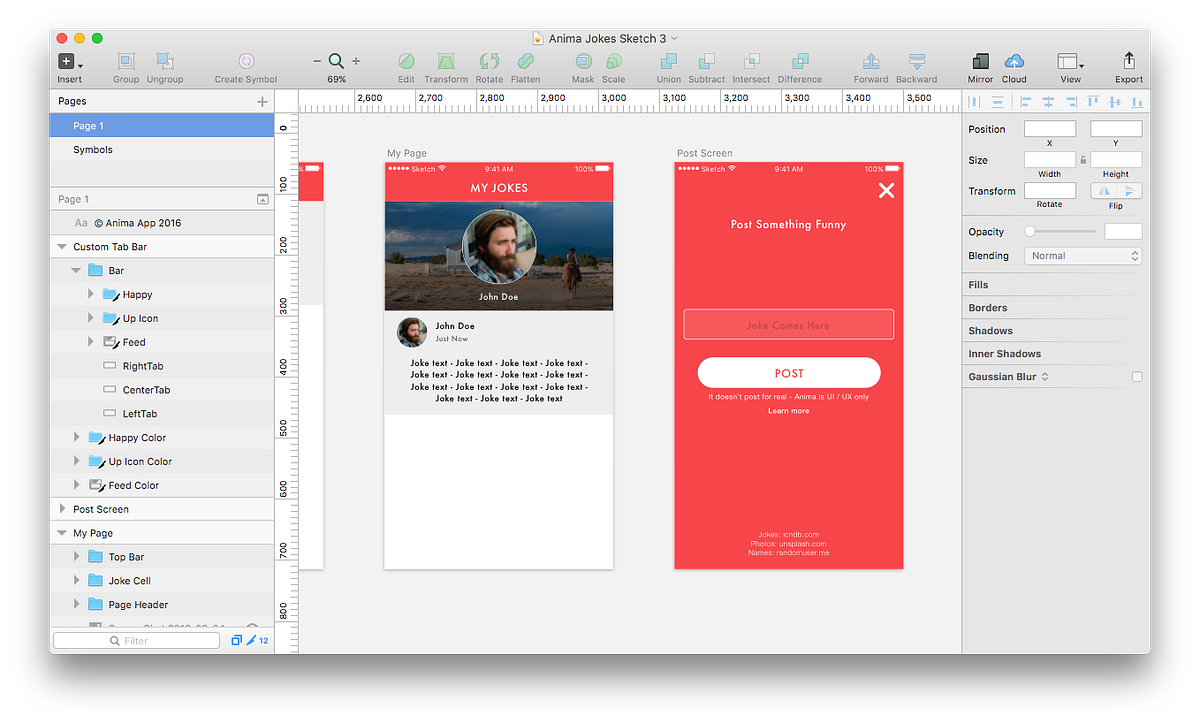
Task: Select Page 1 in the Pages panel
Action: tap(90, 125)
